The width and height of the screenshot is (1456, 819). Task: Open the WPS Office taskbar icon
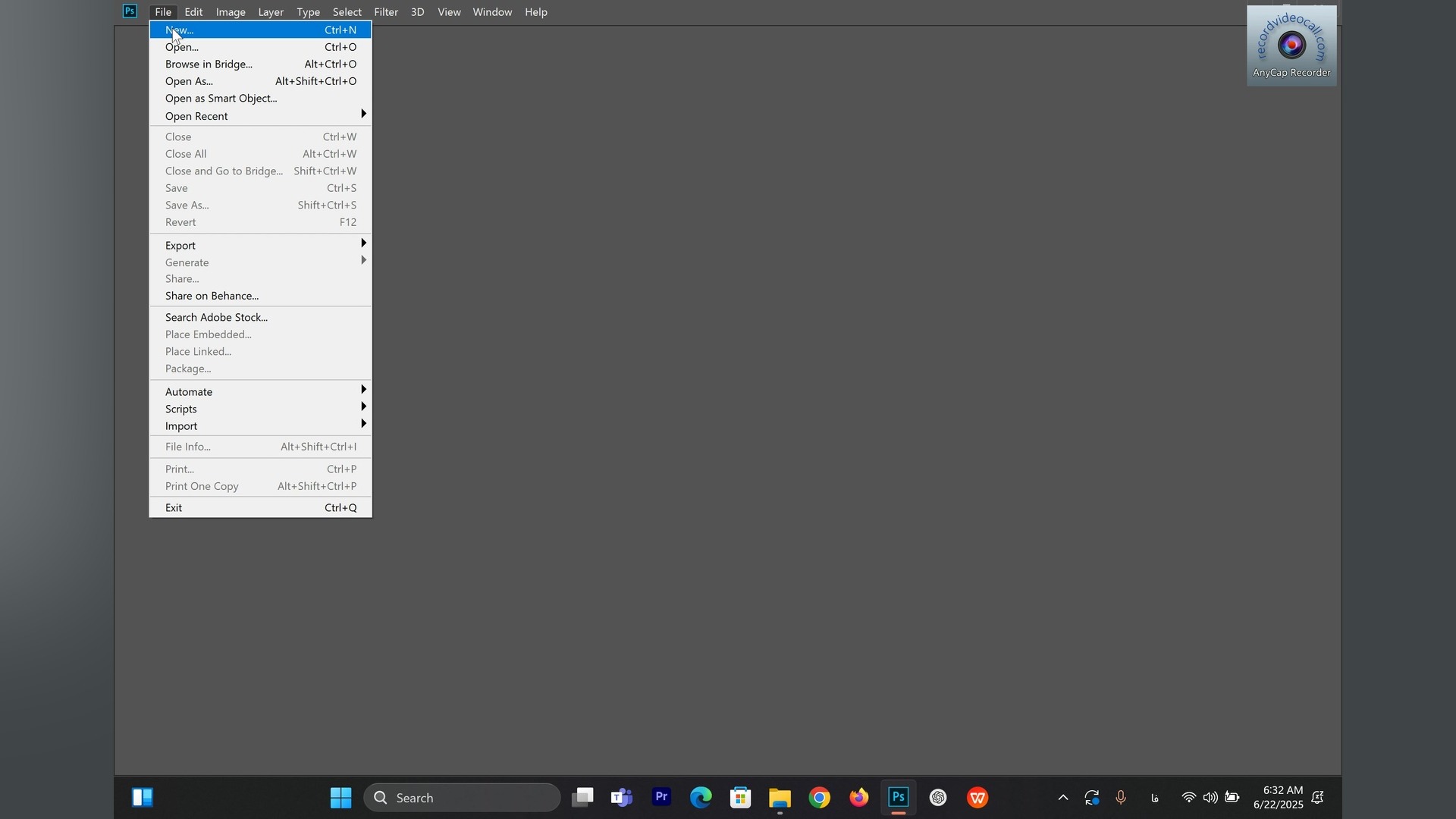pyautogui.click(x=977, y=797)
